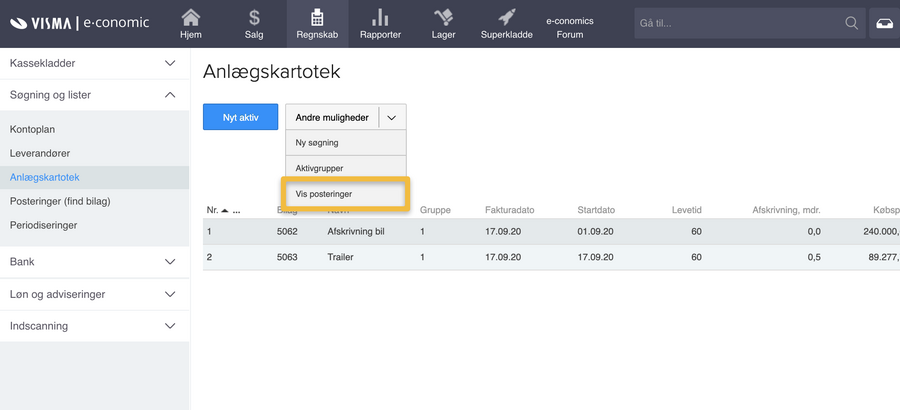Click the Nyt aktiv button

click(240, 117)
